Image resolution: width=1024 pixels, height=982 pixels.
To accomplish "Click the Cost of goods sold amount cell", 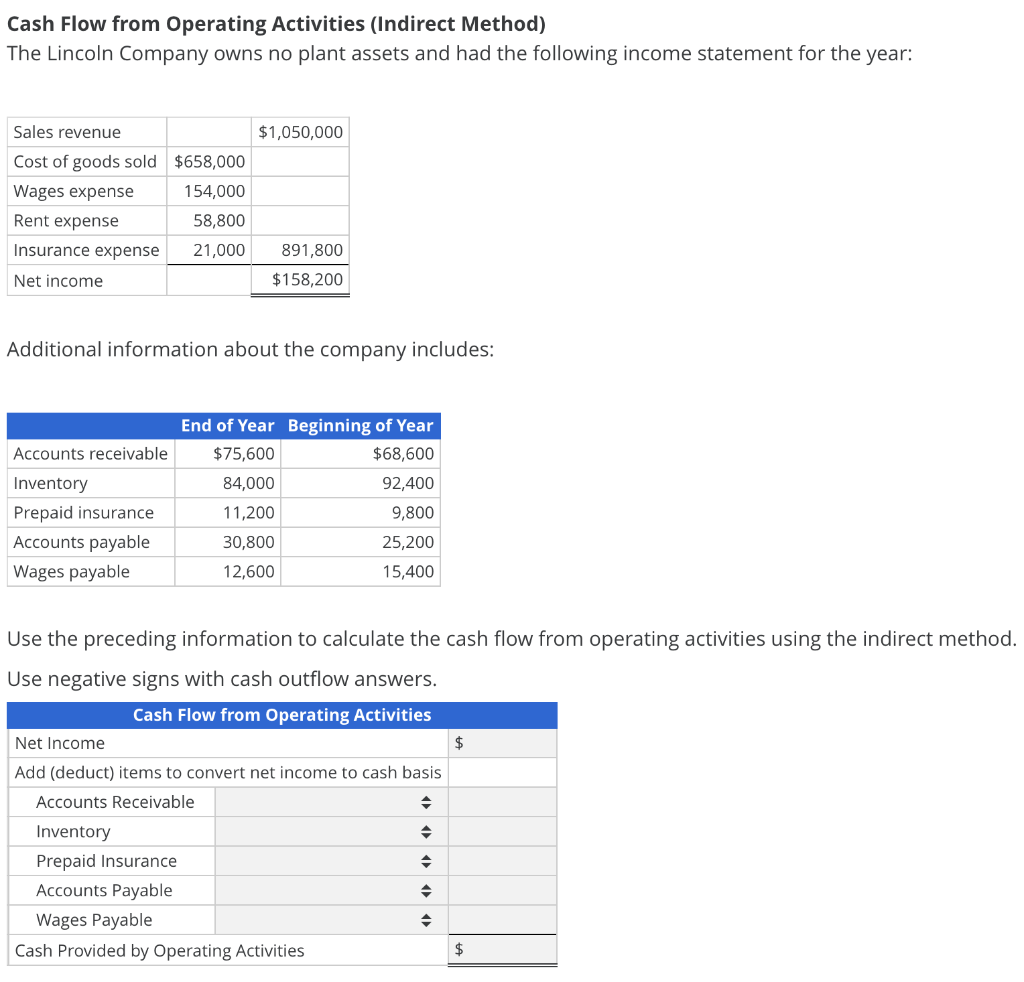I will click(208, 161).
